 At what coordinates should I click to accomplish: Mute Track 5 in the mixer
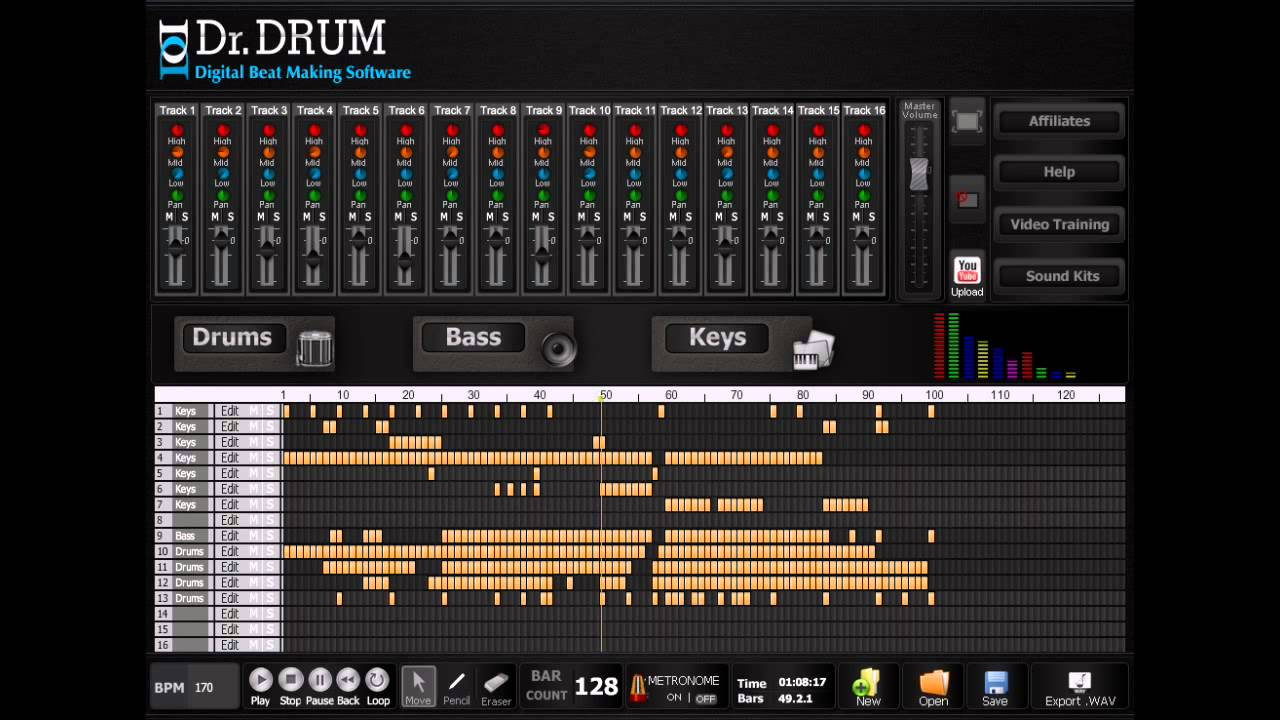[352, 217]
